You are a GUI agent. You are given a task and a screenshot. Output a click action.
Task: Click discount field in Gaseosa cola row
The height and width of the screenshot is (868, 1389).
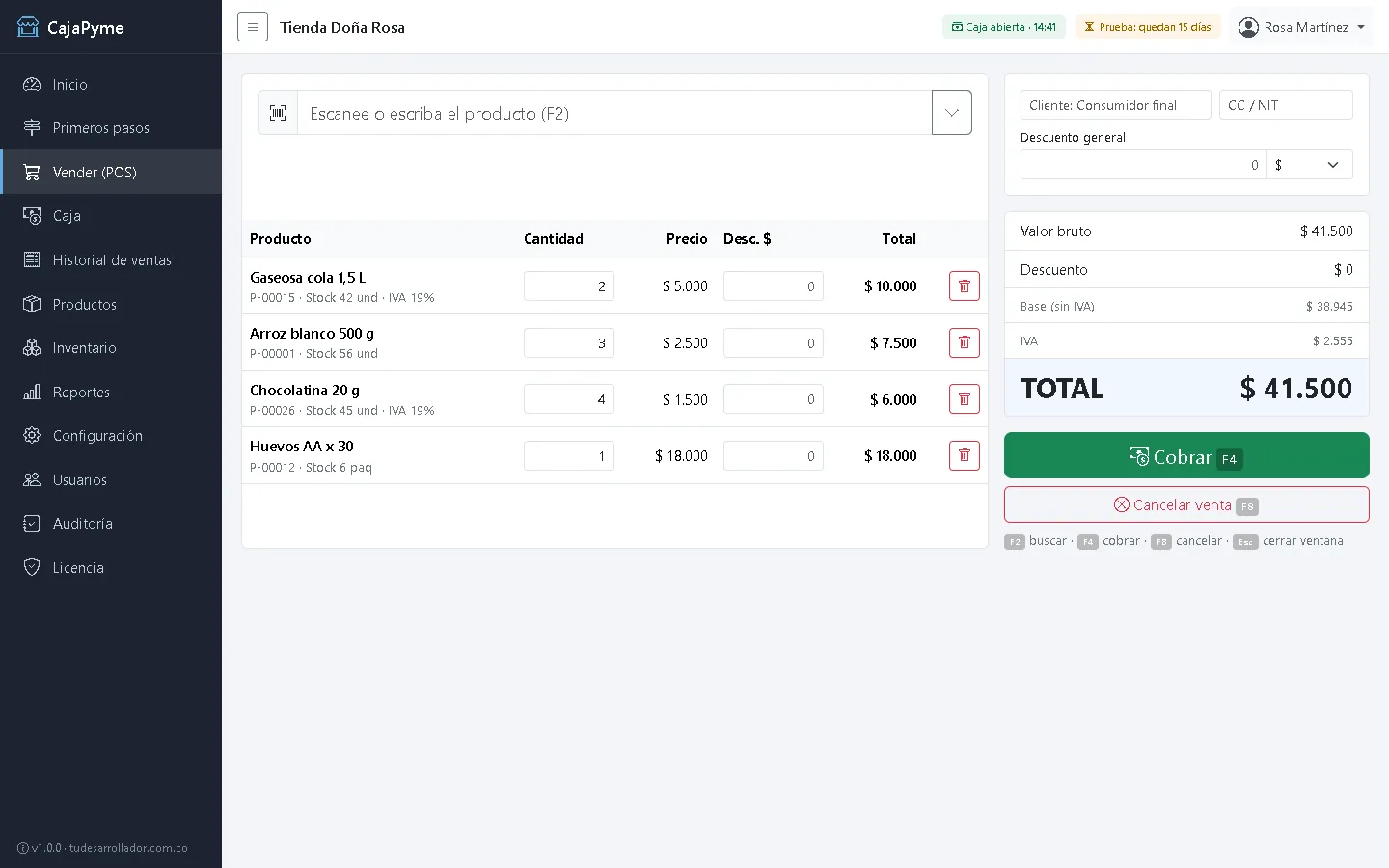(774, 286)
